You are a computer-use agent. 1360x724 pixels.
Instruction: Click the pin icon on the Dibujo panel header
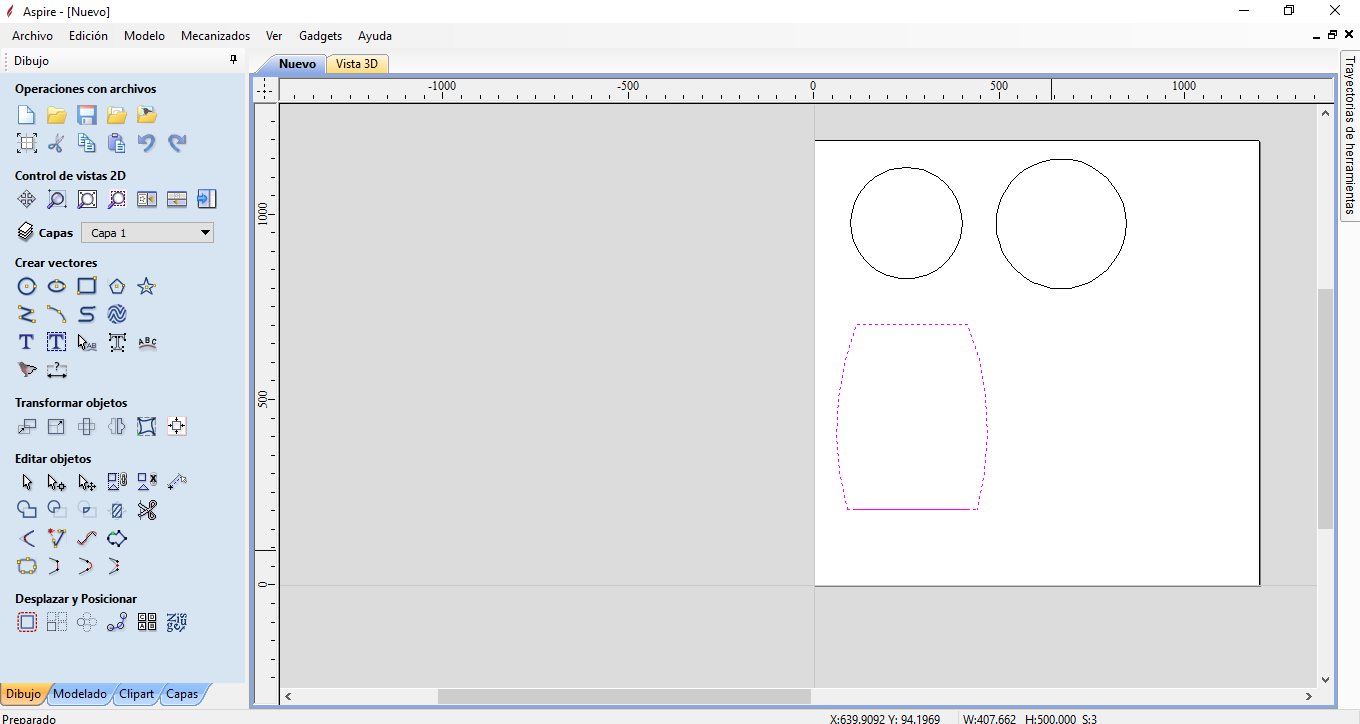pyautogui.click(x=234, y=60)
